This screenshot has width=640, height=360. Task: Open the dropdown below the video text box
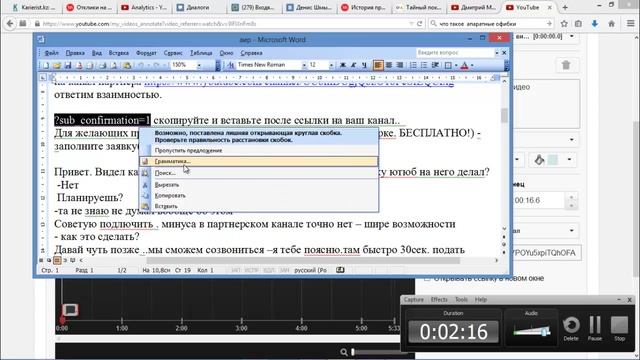[x=571, y=140]
